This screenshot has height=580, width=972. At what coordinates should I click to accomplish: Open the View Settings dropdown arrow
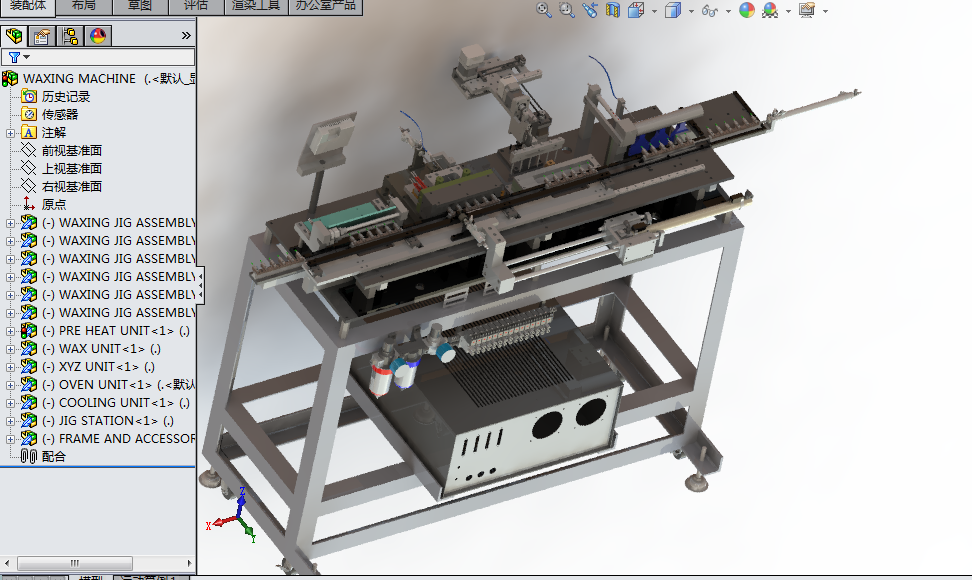(825, 11)
